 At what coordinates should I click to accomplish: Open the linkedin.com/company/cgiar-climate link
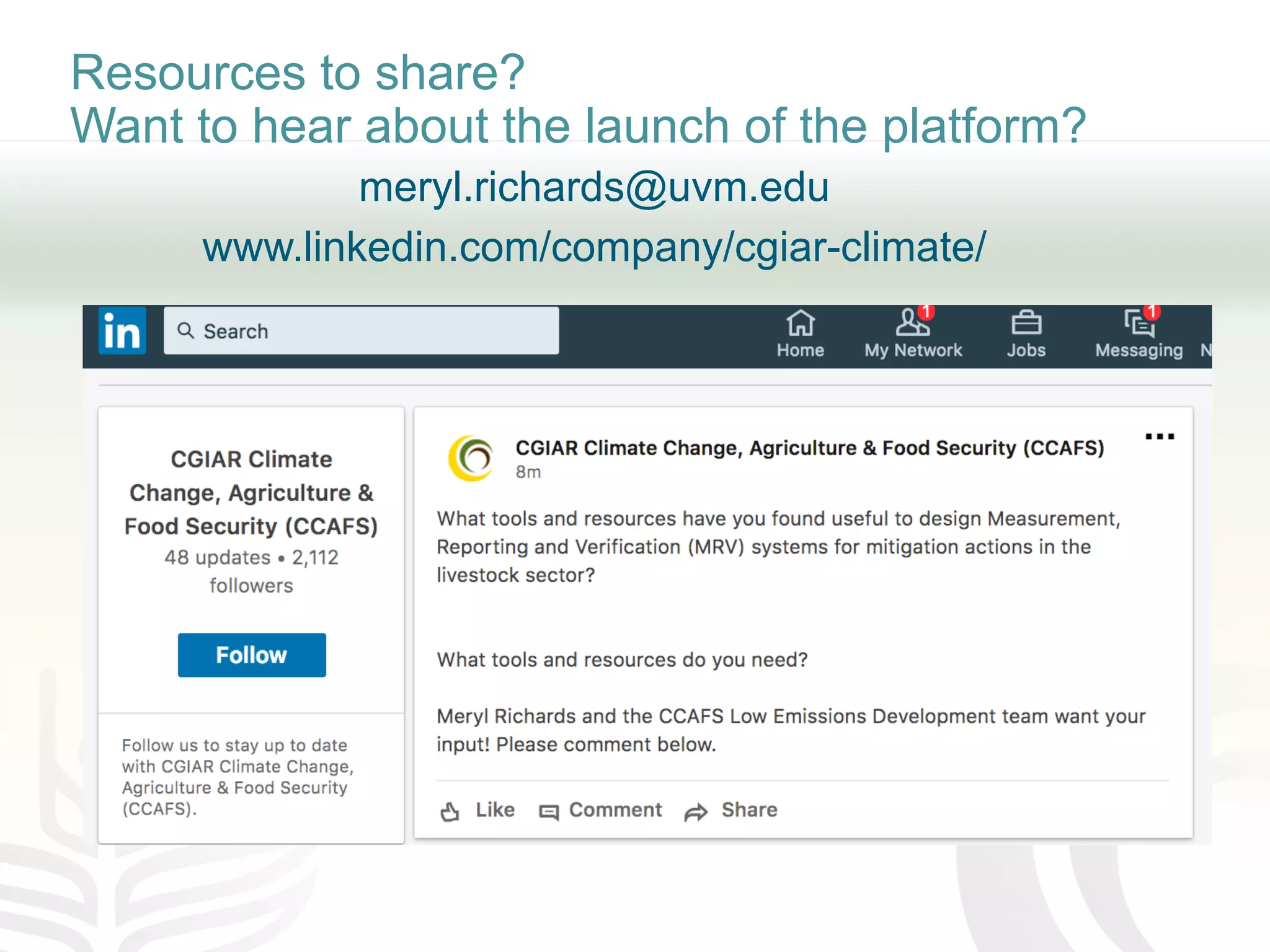(x=594, y=247)
